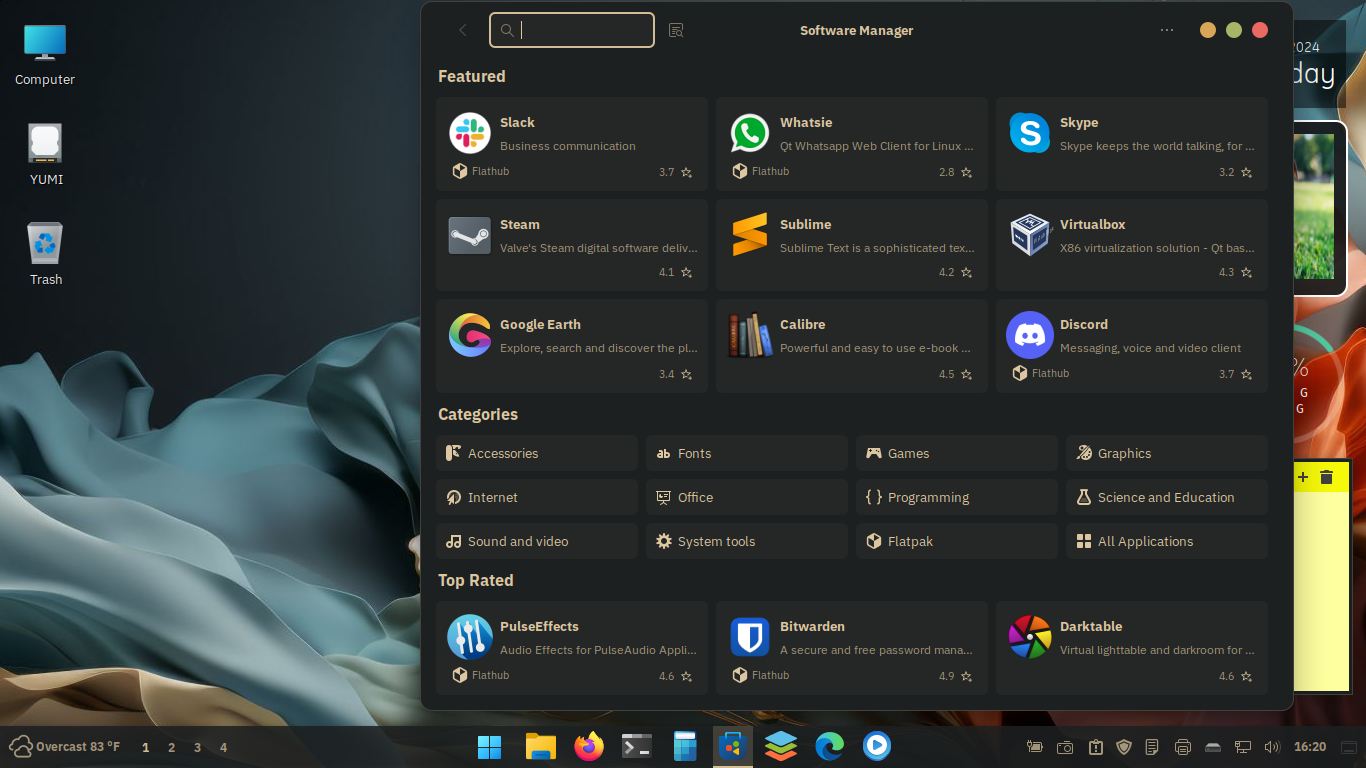Open the Overcast 83 °F weather applet

[65, 747]
